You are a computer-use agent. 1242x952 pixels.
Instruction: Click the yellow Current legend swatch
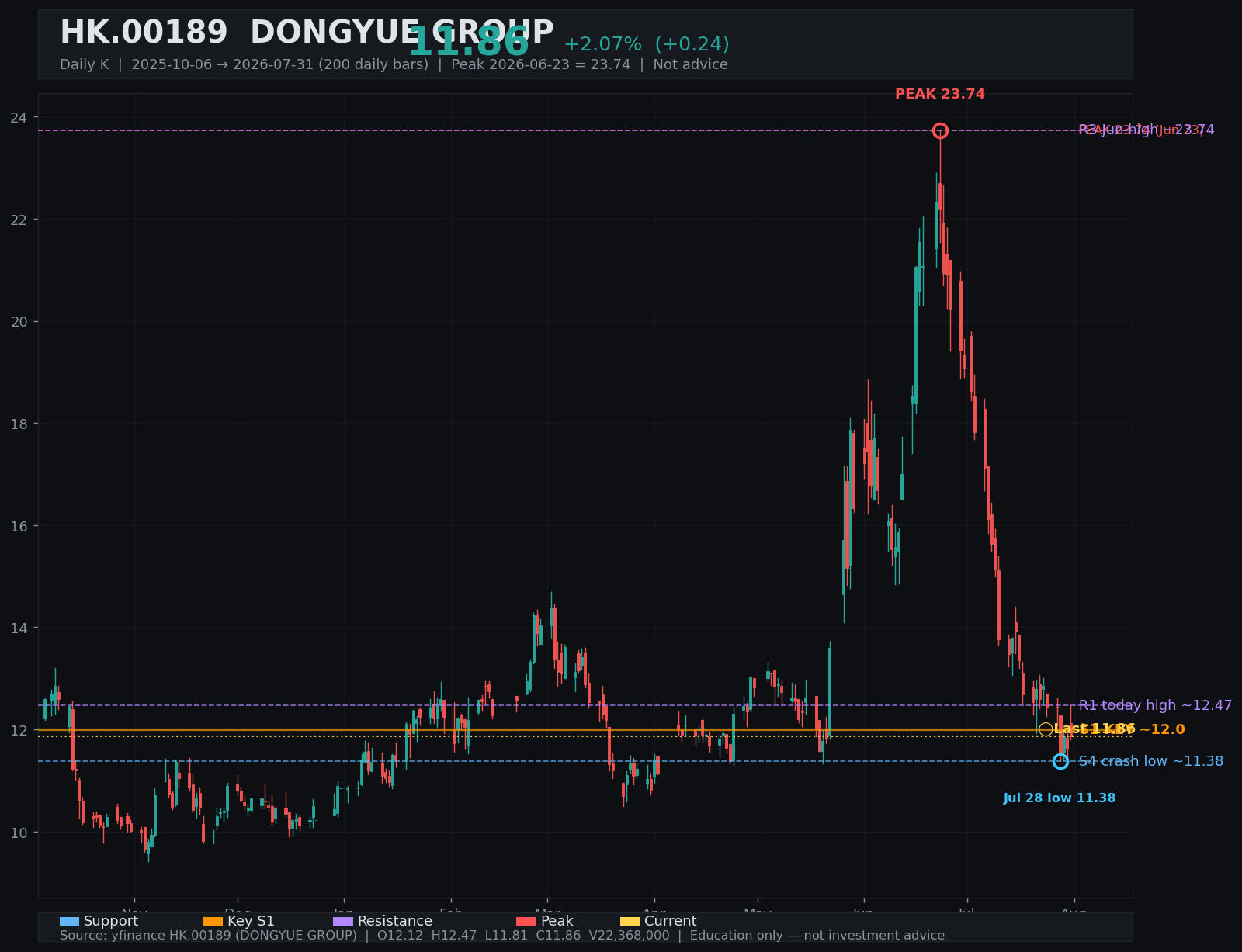[630, 921]
